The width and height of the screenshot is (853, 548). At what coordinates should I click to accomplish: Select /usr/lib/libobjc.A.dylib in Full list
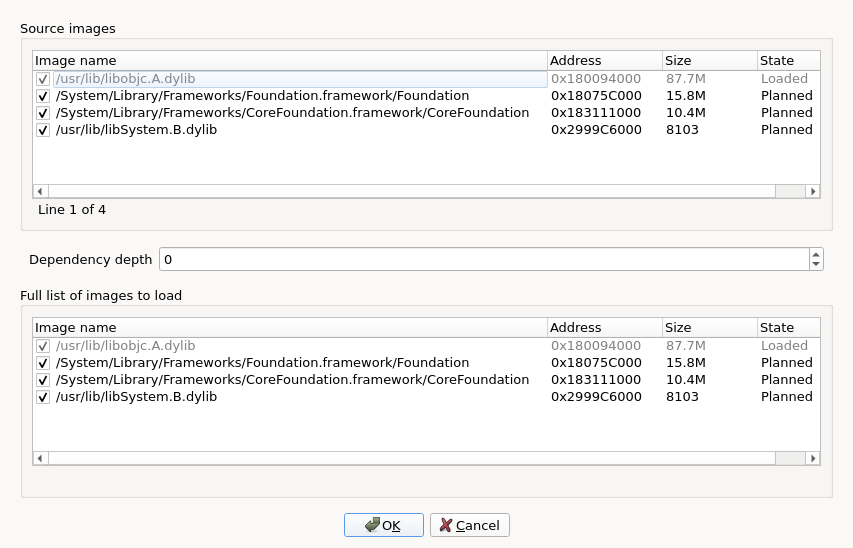tap(125, 346)
